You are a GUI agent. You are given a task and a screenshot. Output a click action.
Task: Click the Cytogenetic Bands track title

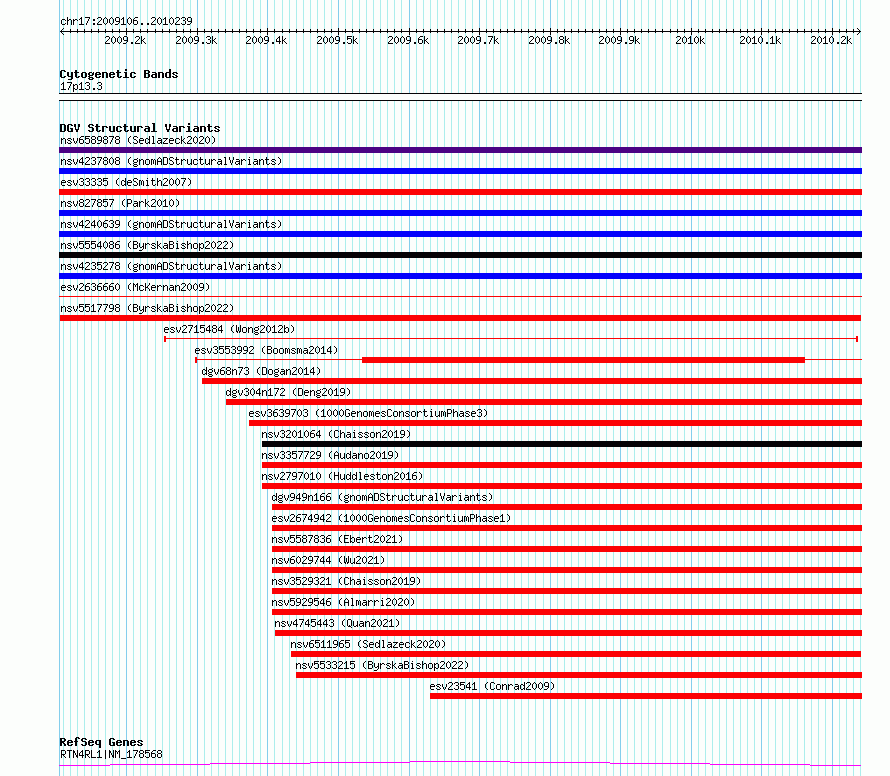(x=119, y=74)
